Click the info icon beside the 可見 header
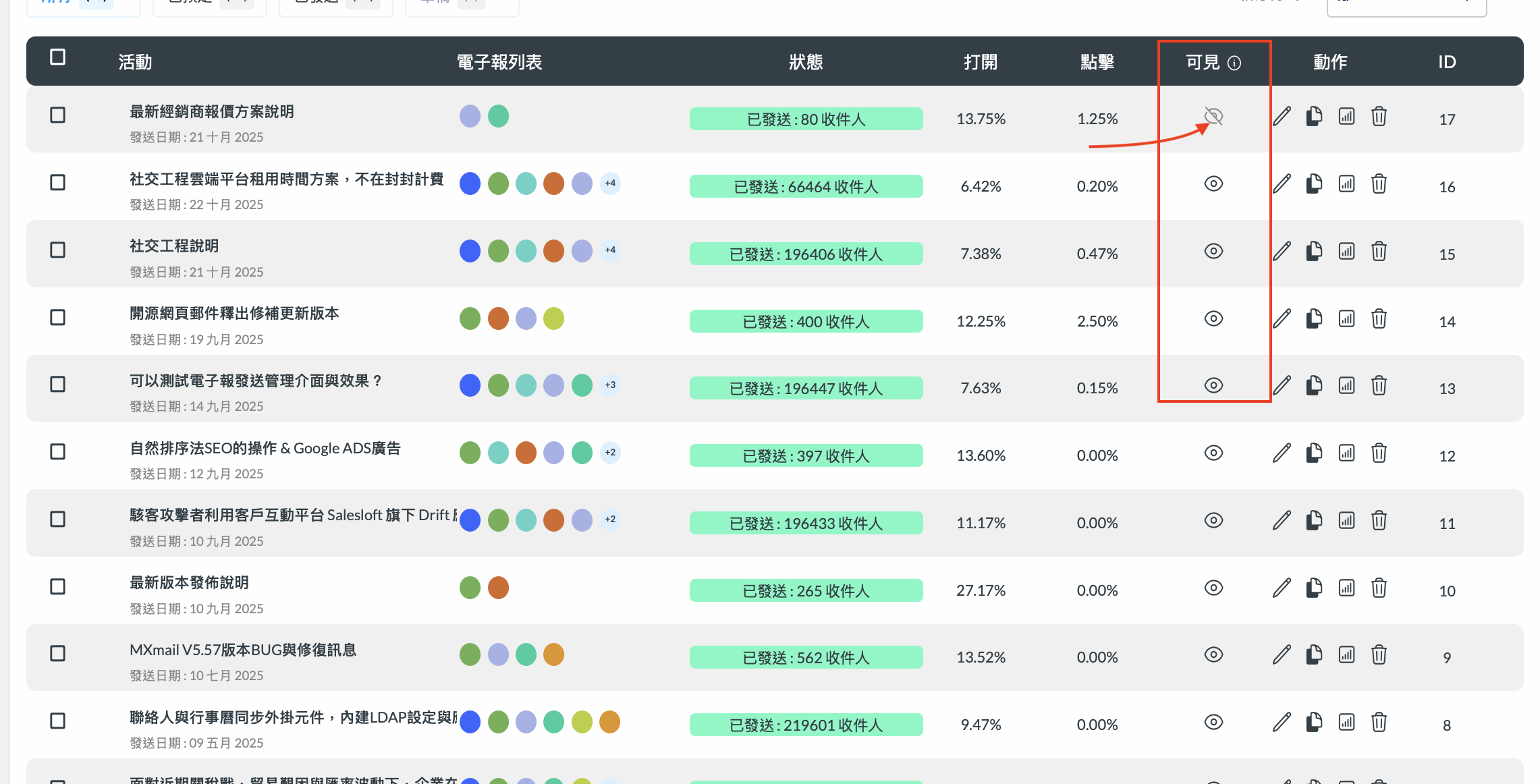This screenshot has width=1540, height=784. tap(1234, 63)
